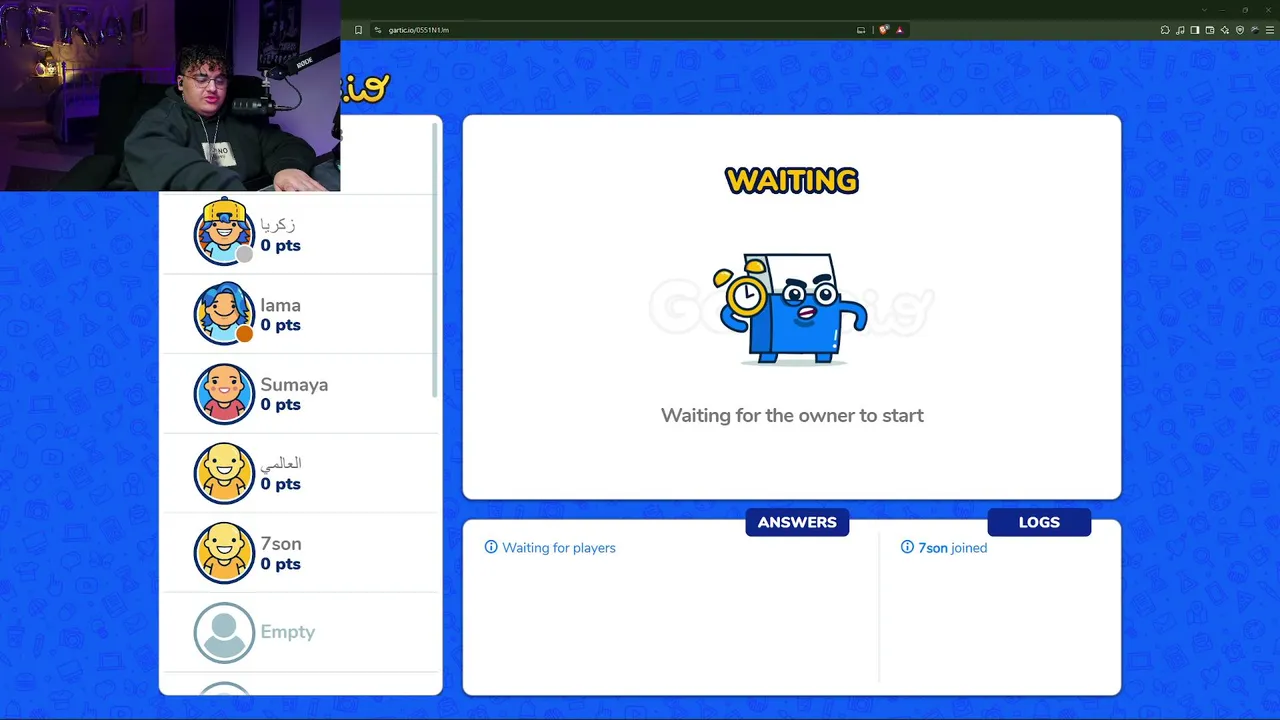This screenshot has height=720, width=1280.
Task: Click the Brave Shields lion icon
Action: pos(884,30)
